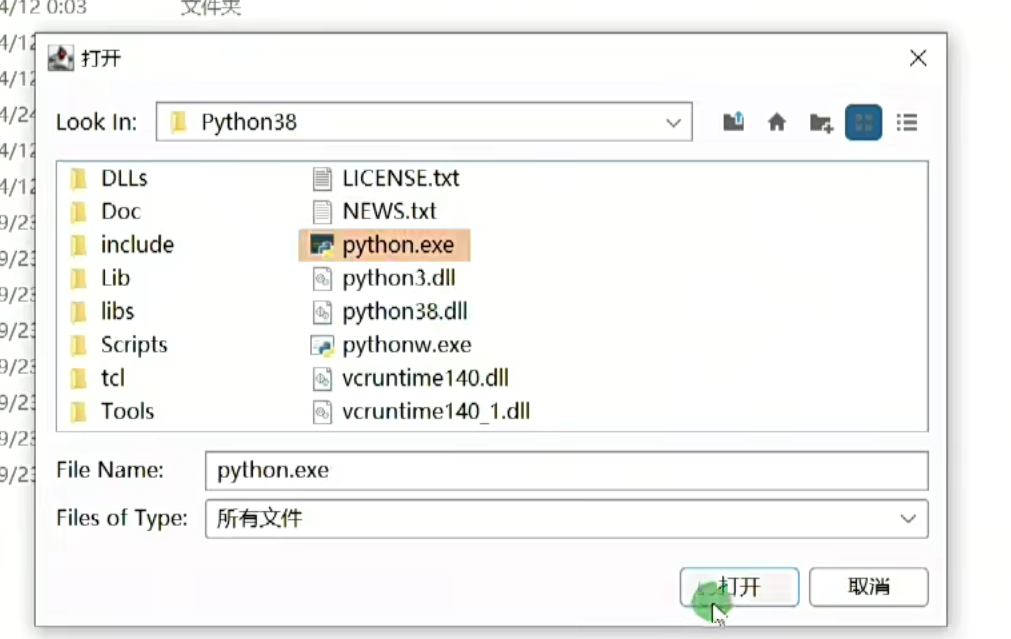
Task: Select the tcl folder
Action: [97, 378]
